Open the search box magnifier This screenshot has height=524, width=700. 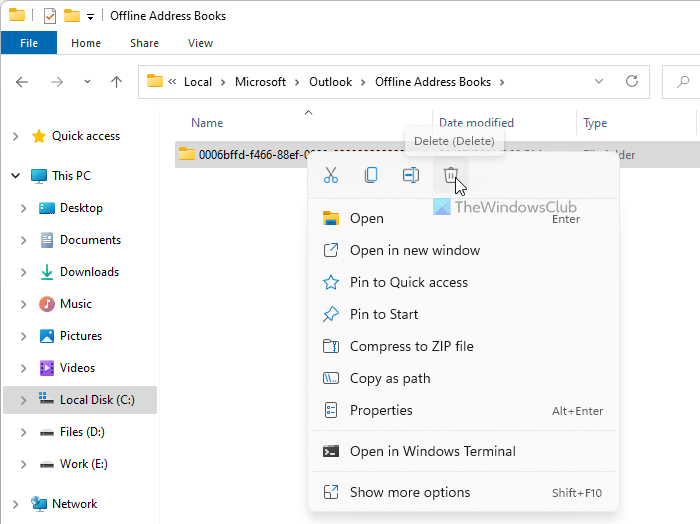click(x=683, y=82)
